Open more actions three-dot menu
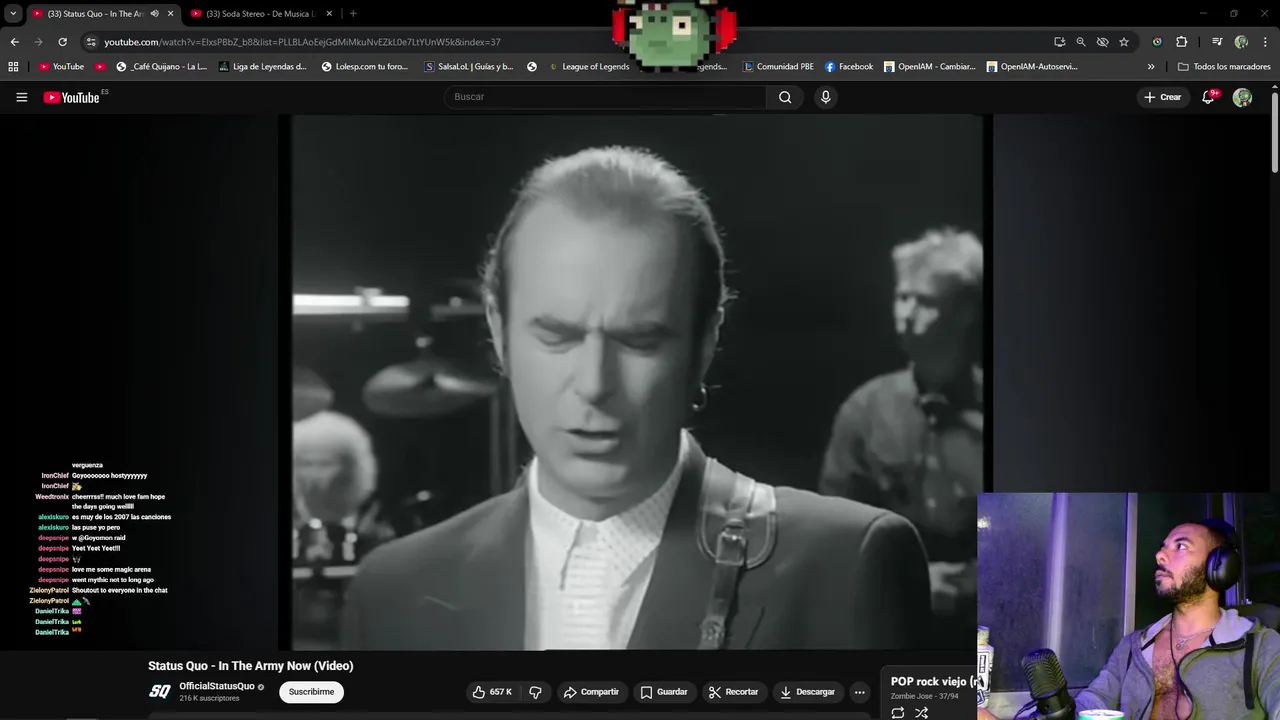Viewport: 1280px width, 720px height. pos(859,692)
